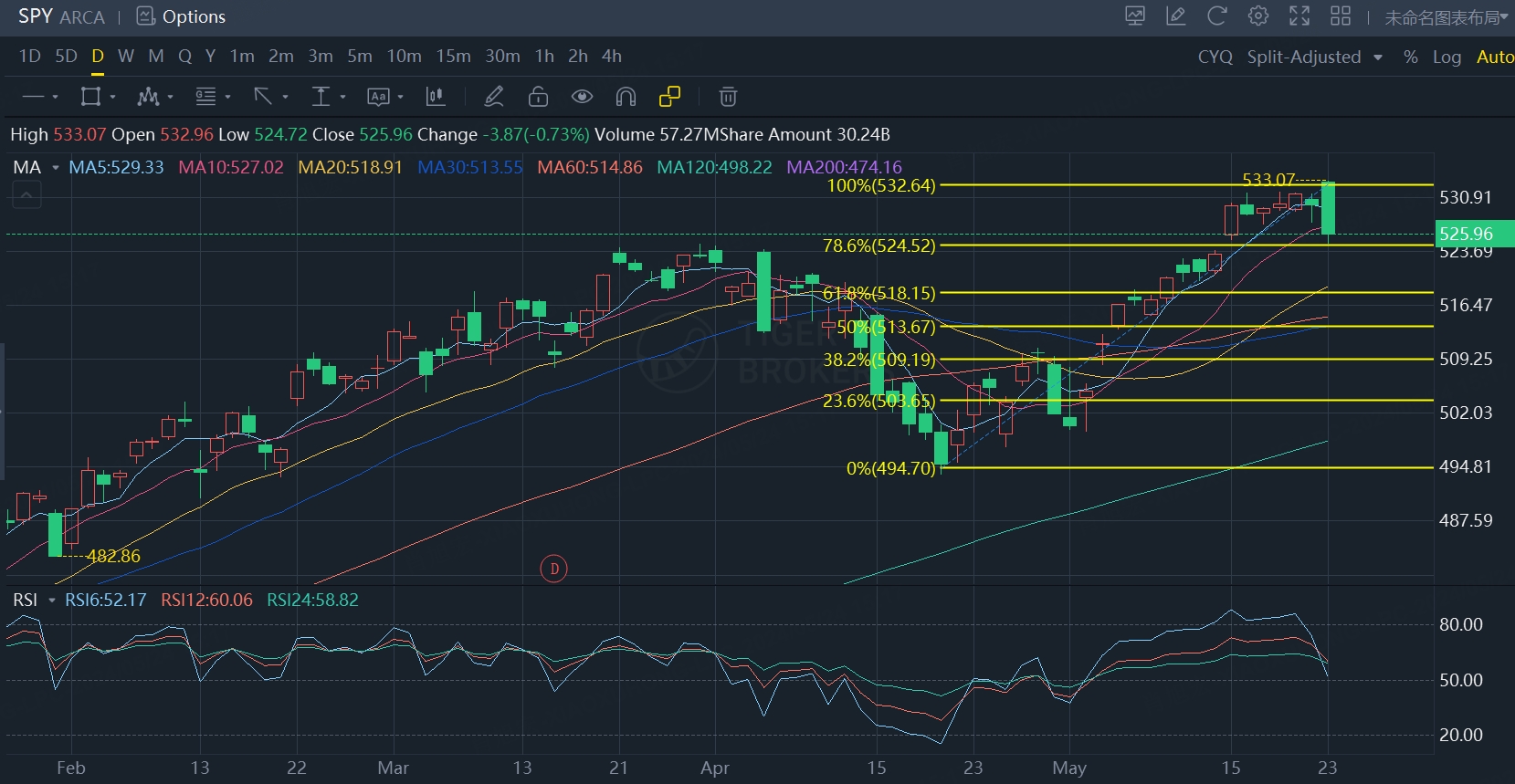
Task: Click the D dividend marker on the chart
Action: coord(554,569)
